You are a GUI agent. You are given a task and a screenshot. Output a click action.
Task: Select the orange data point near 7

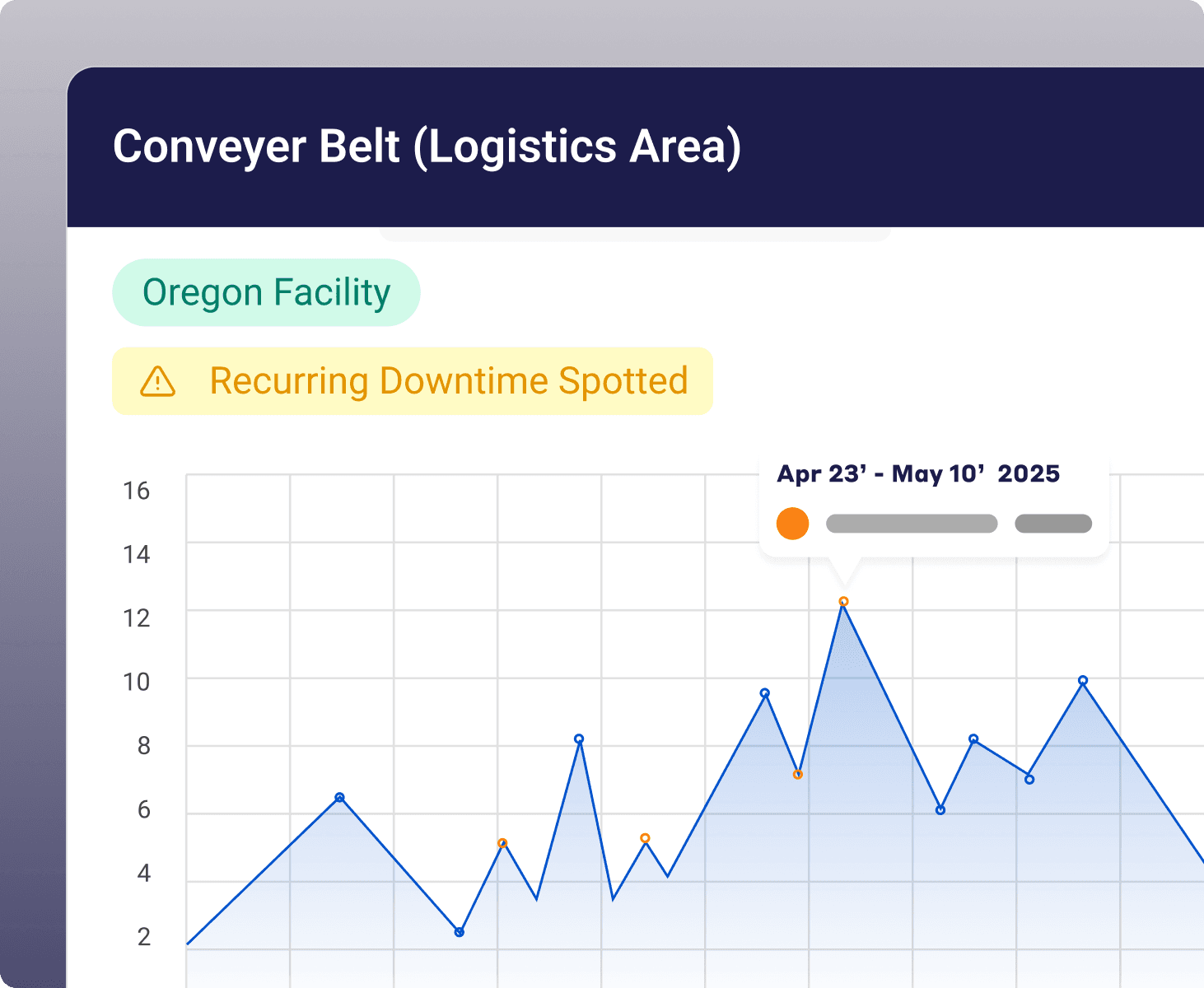point(797,775)
